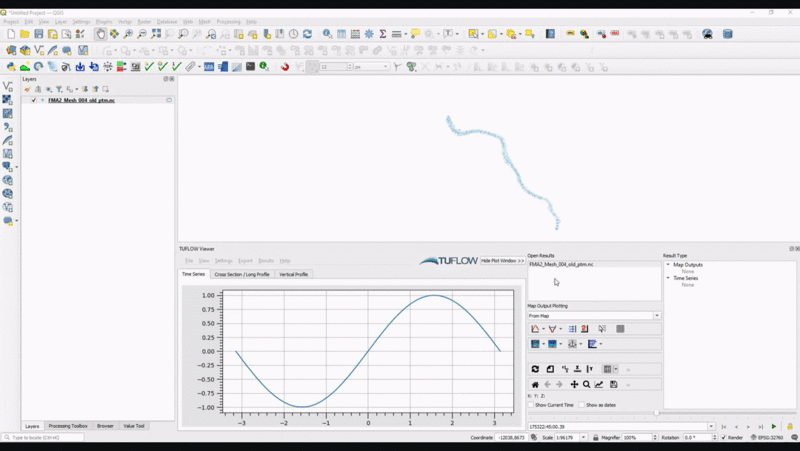Click the map Refresh icon in toolbar

307,34
